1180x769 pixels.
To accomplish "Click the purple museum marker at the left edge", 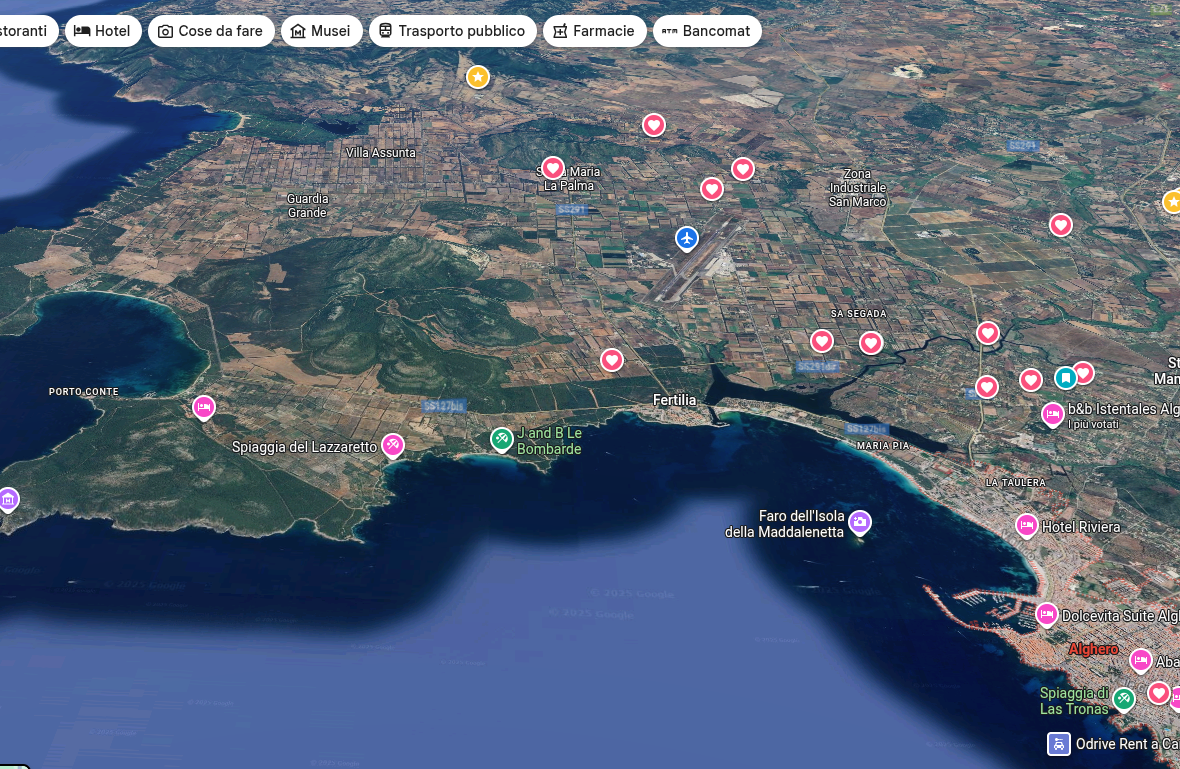I will click(x=8, y=498).
